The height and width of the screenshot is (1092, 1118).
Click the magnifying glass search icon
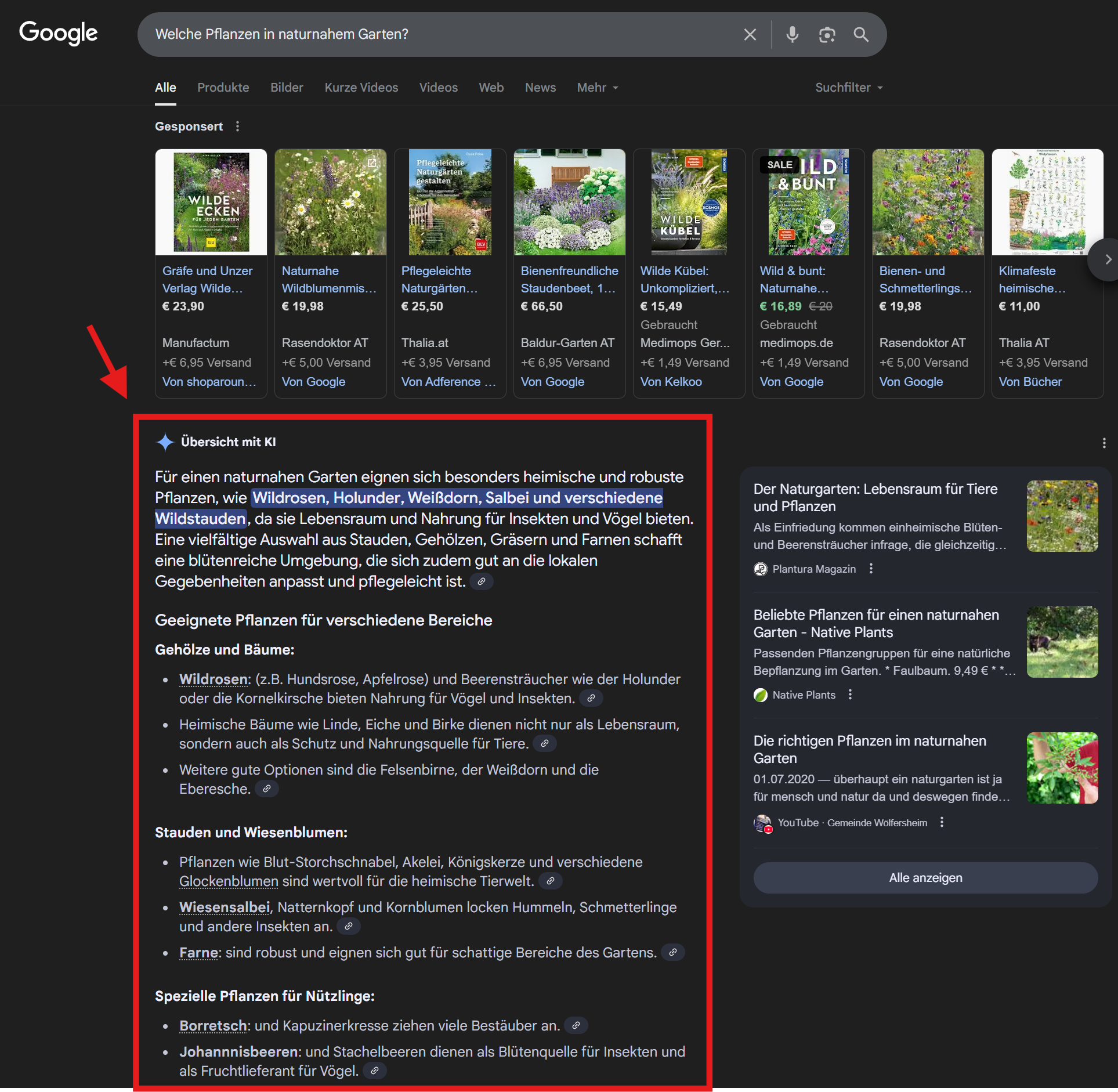pyautogui.click(x=861, y=35)
